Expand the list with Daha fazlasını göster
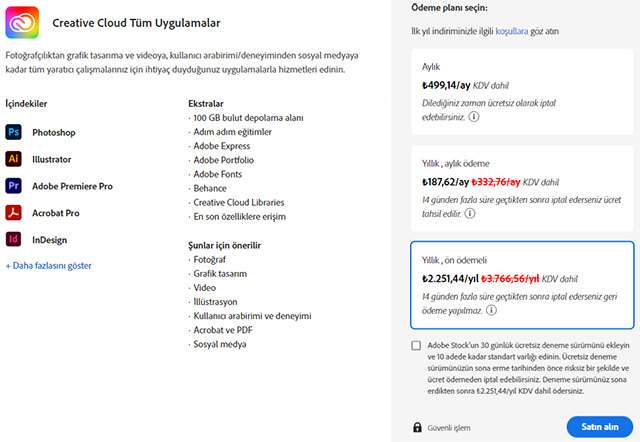This screenshot has width=640, height=442. 49,266
